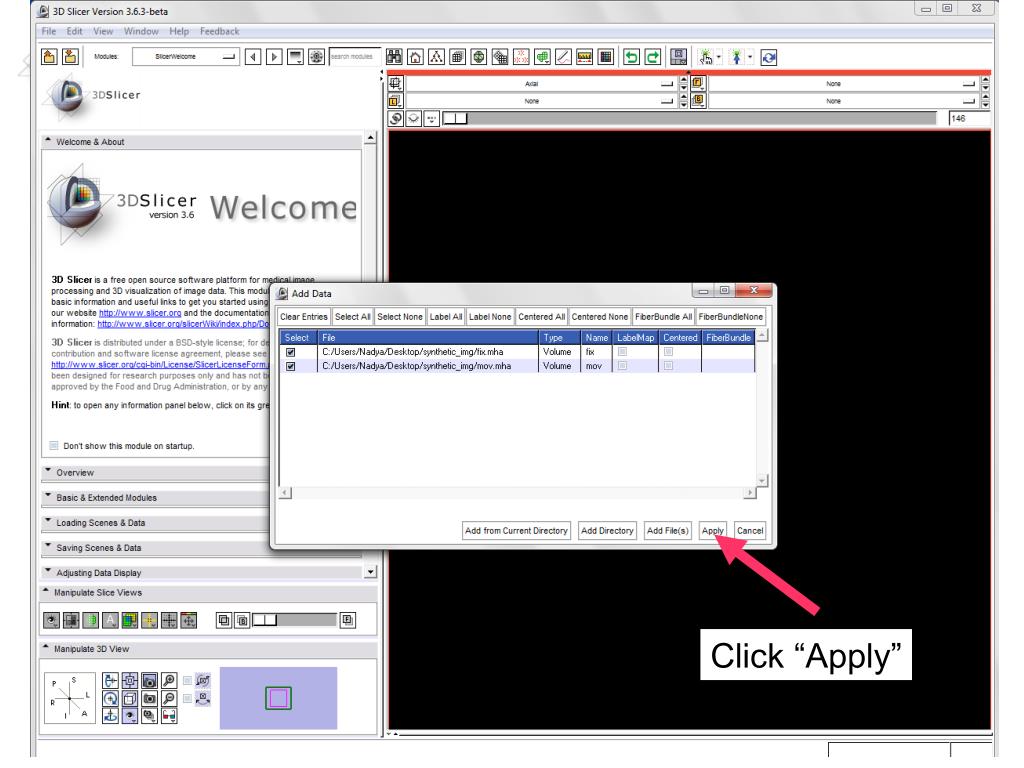The height and width of the screenshot is (768, 1024).
Task: Click the tree hierarchy data module icon
Action: 436,57
